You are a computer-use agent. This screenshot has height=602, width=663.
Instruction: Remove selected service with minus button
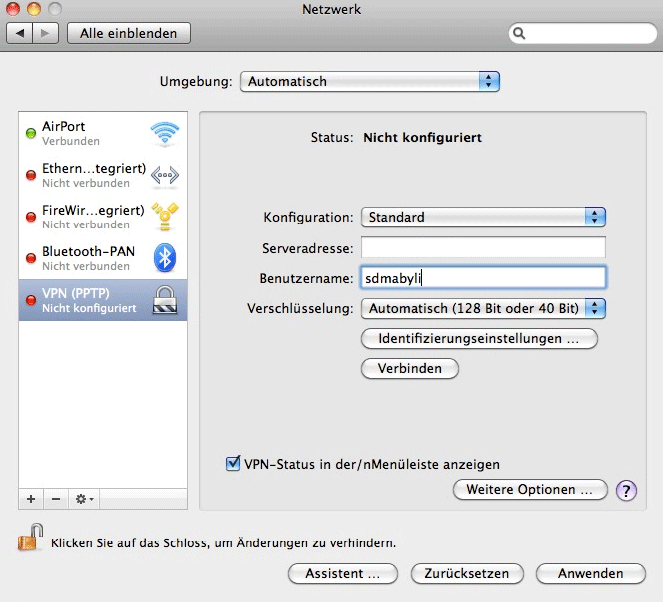tap(56, 499)
